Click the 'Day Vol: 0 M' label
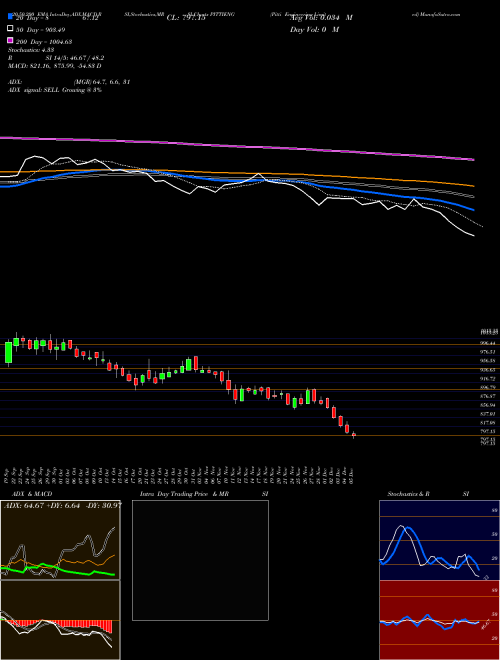This screenshot has height=660, width=500. (314, 29)
